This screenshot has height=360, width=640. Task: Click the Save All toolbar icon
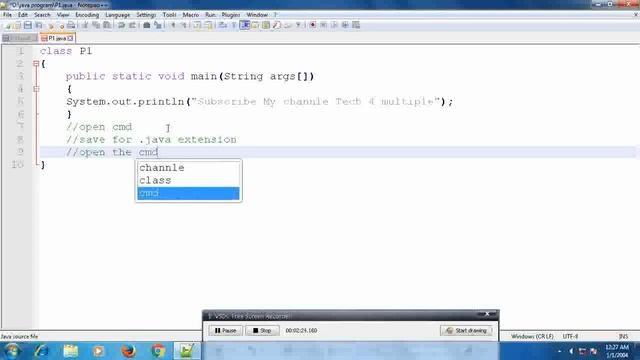pyautogui.click(x=39, y=25)
